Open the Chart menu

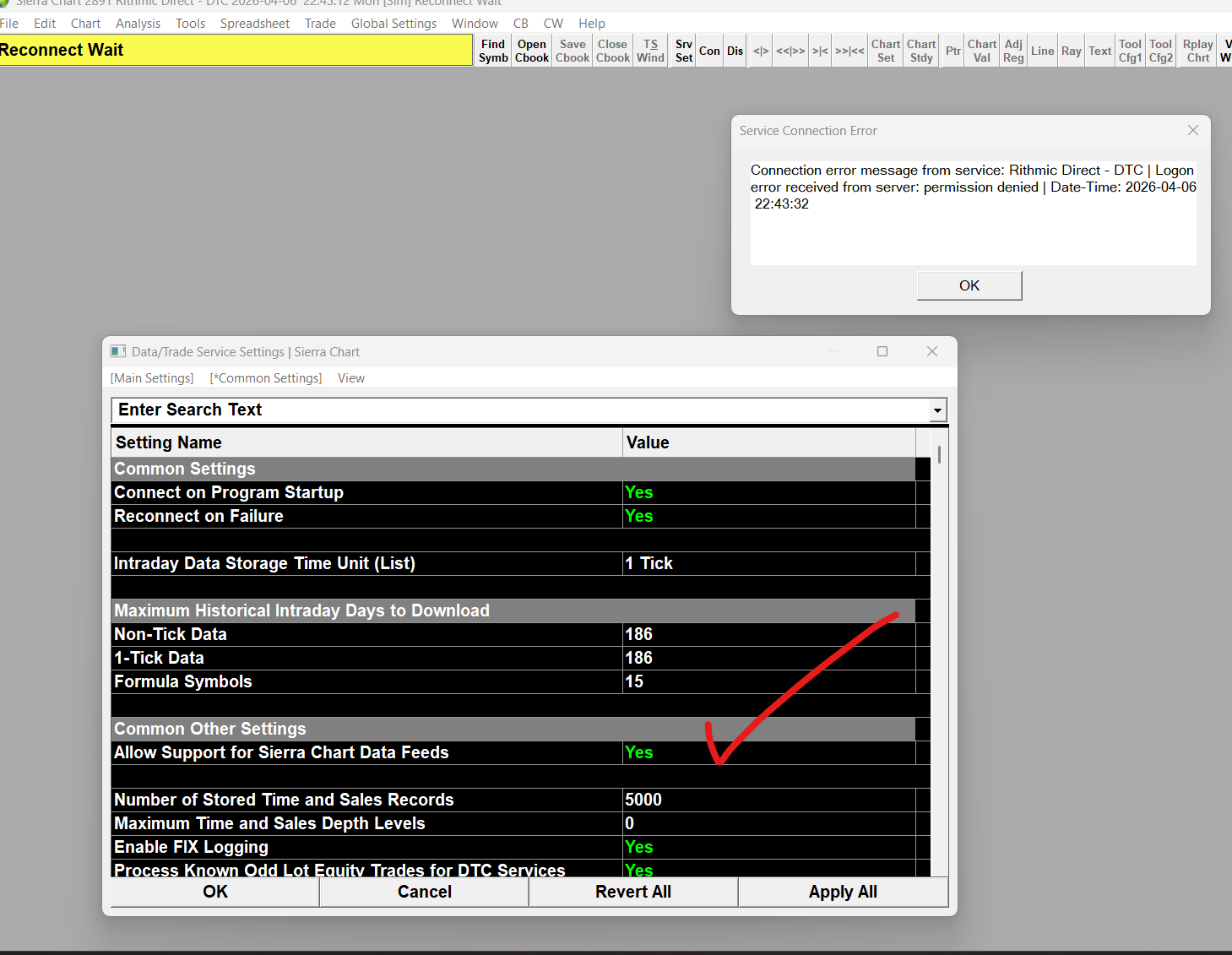click(x=85, y=24)
